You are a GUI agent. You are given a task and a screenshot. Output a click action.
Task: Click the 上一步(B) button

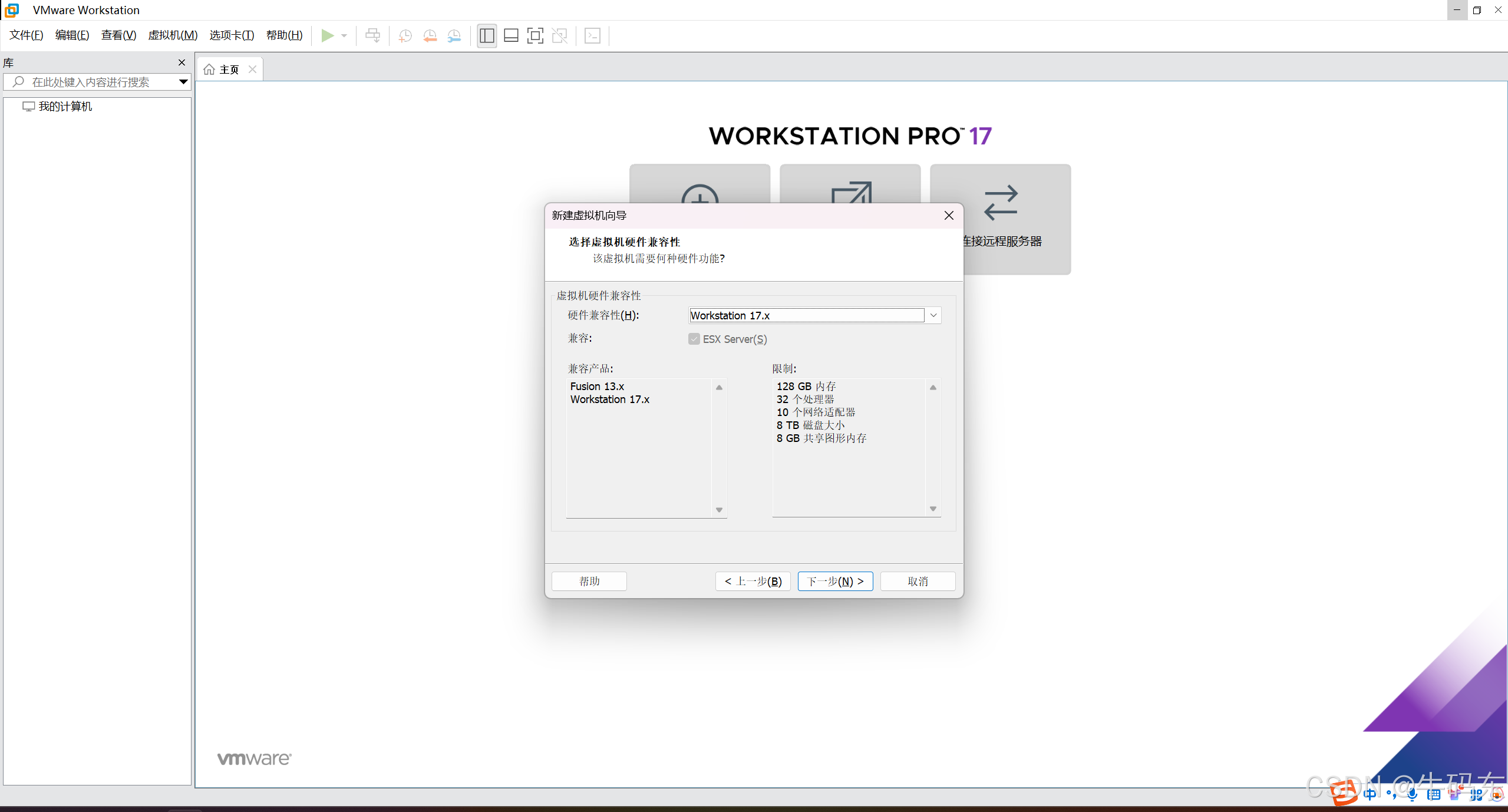pos(753,581)
